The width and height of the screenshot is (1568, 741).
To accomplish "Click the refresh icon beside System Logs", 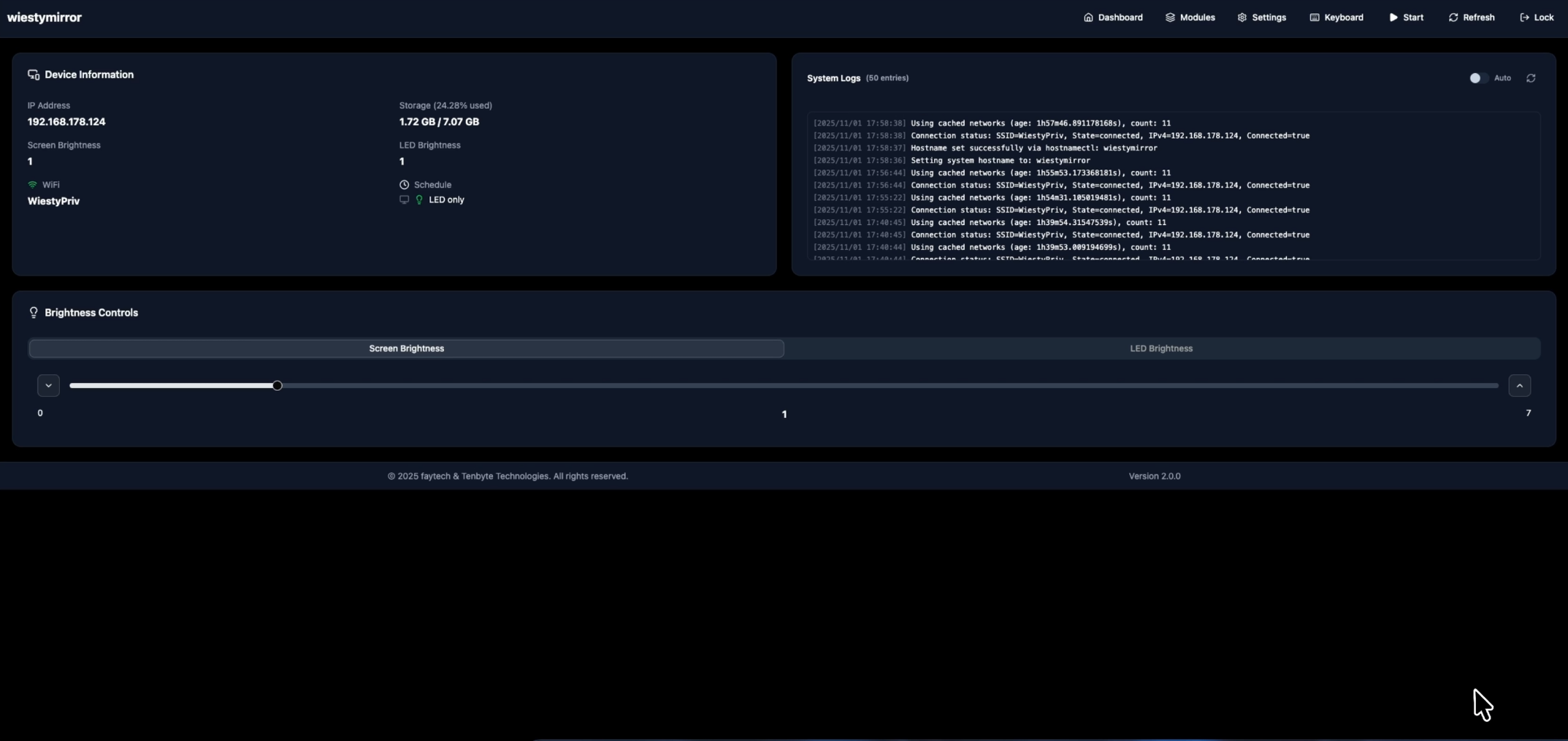I will [1531, 78].
